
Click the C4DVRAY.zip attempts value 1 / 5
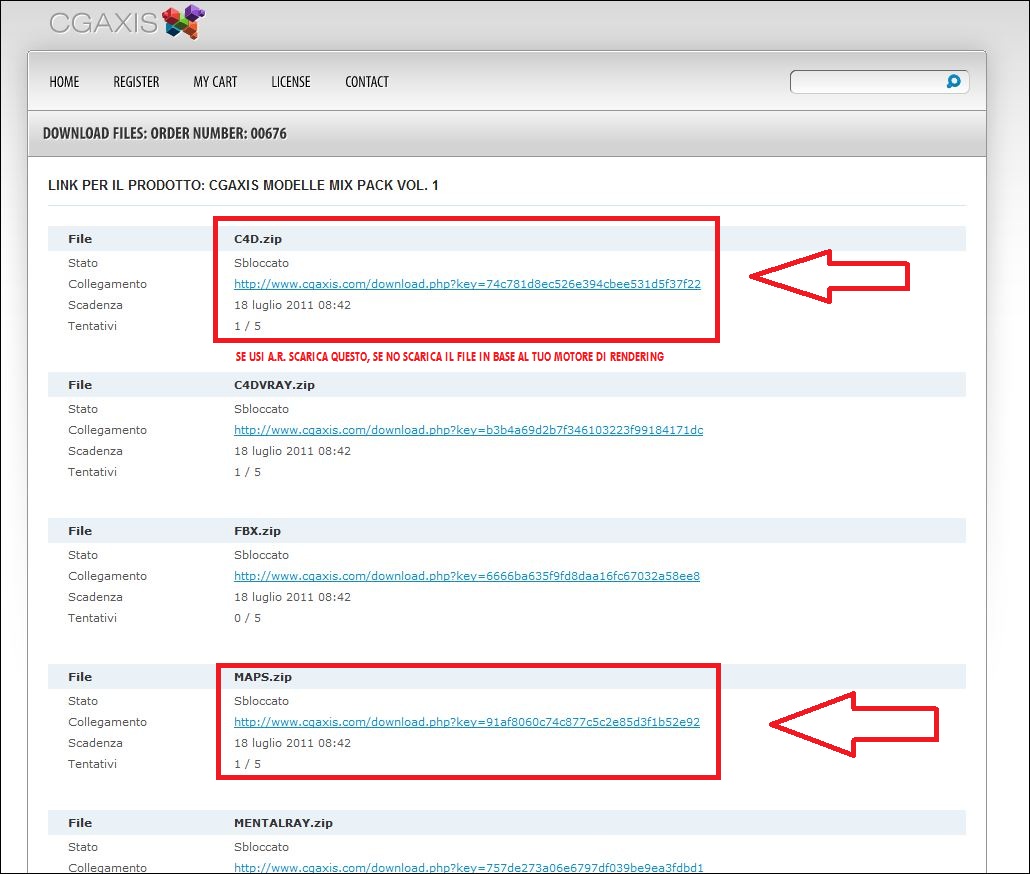pos(247,471)
